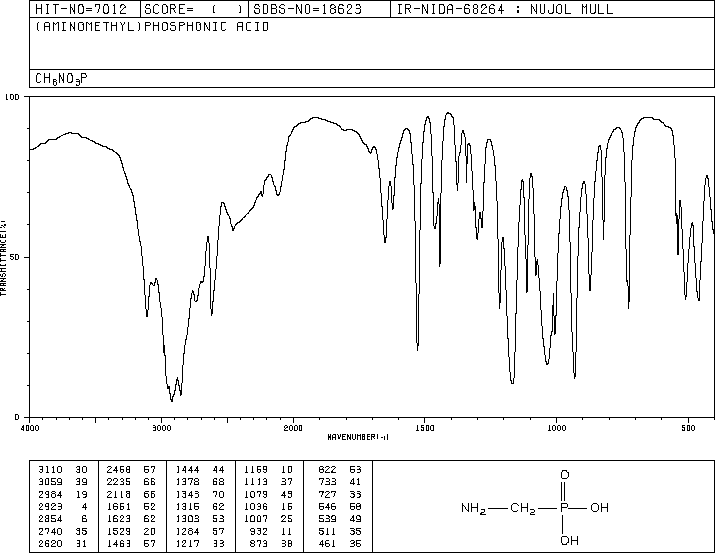Click peak value 1284 in the table
Viewport: 715px width, 553px height.
[x=187, y=531]
